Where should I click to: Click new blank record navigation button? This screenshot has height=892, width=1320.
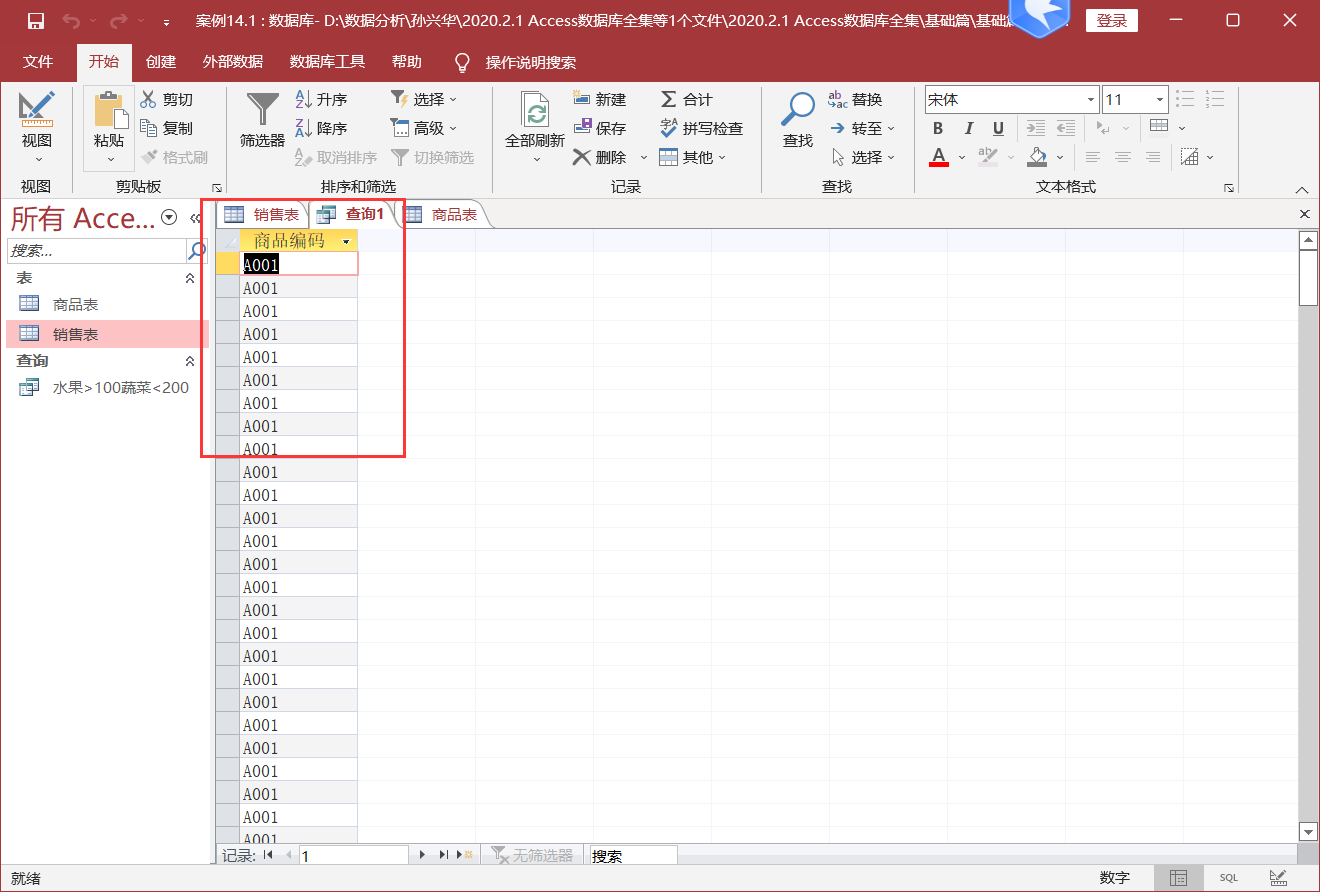(x=463, y=855)
